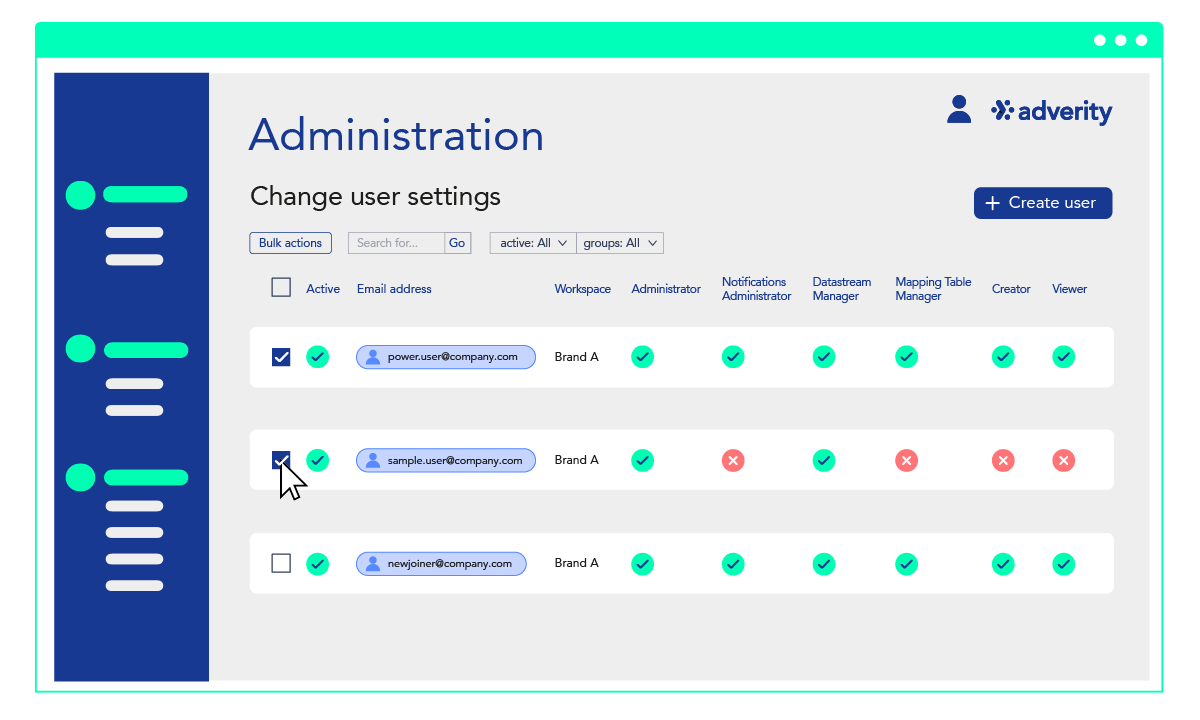Select the first green sidebar menu item
1200x720 pixels.
click(145, 195)
